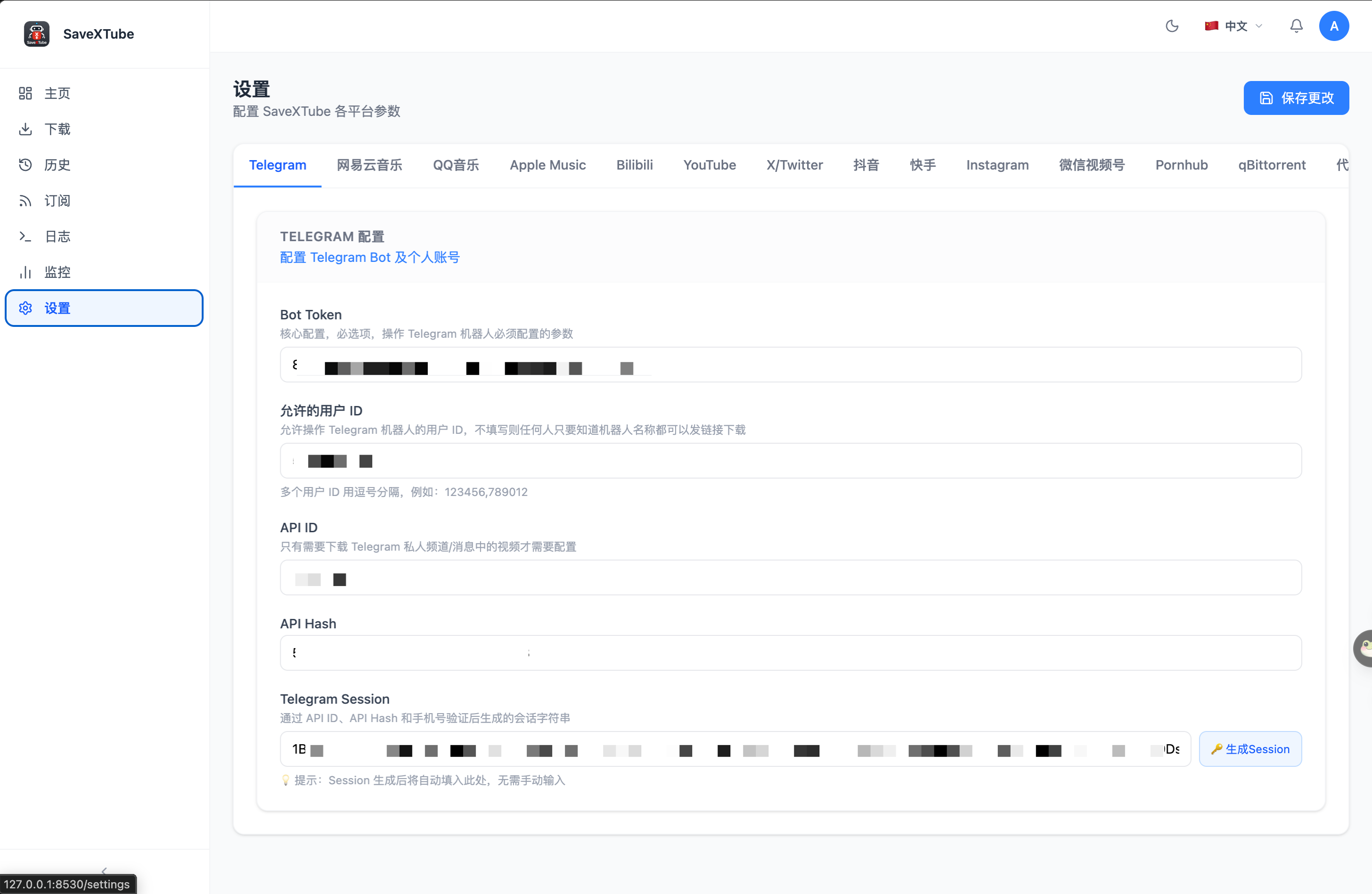Click the Bot Token label
1372x894 pixels.
(310, 315)
